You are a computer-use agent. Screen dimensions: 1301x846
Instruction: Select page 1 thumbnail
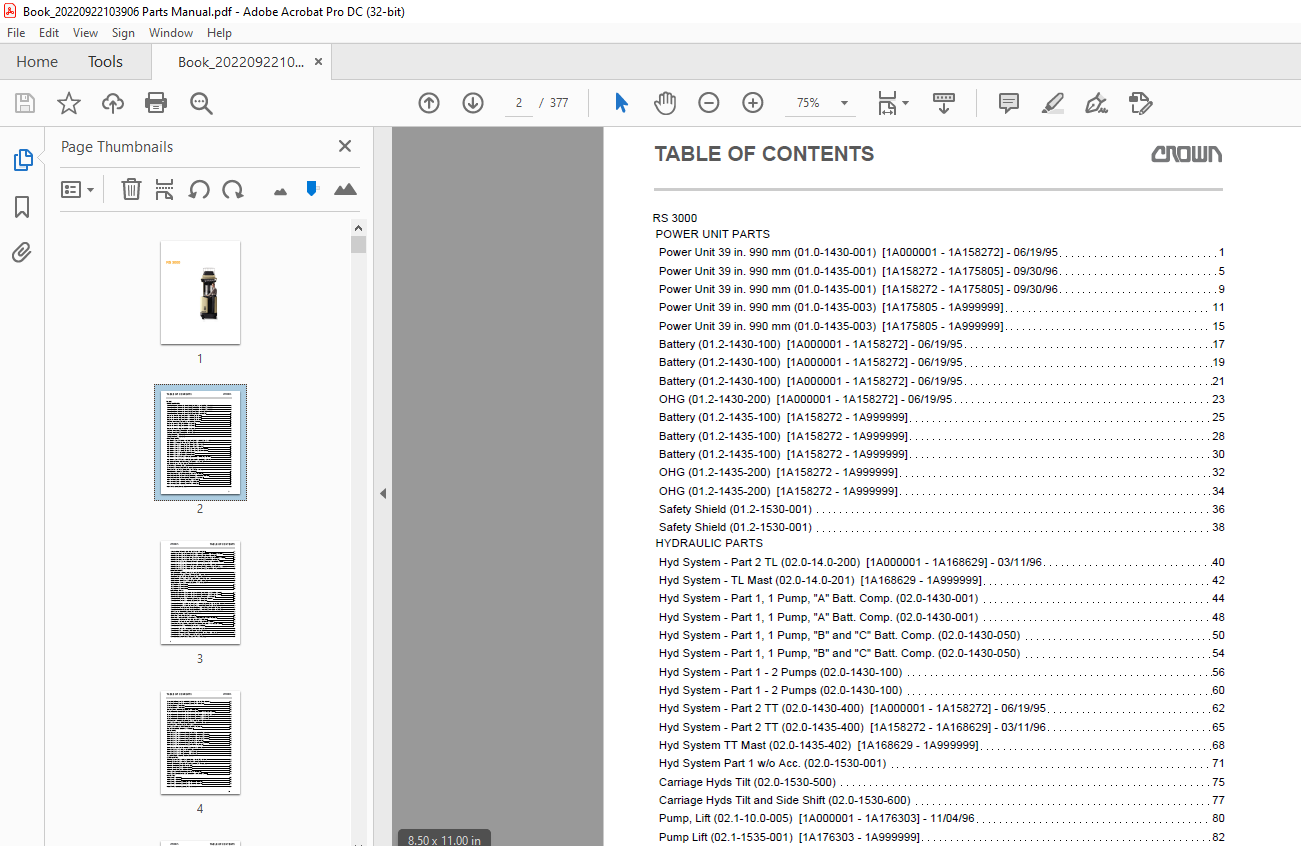pyautogui.click(x=200, y=292)
